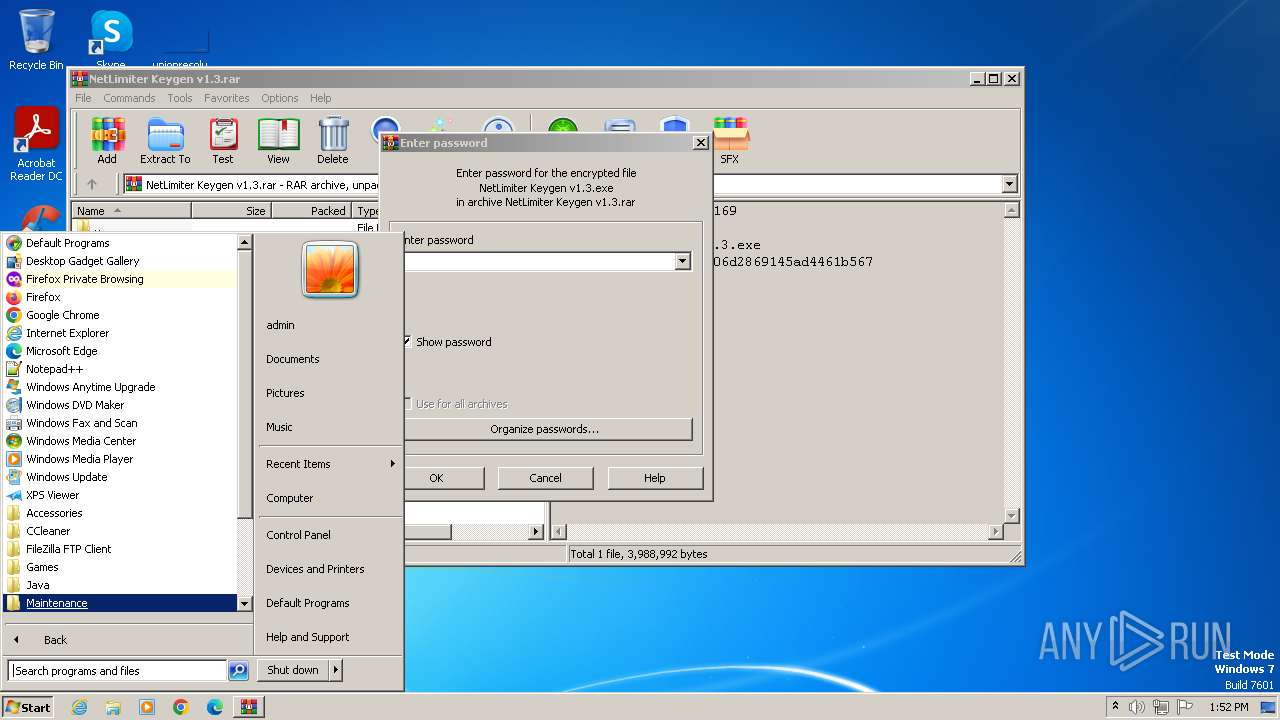The width and height of the screenshot is (1280, 720).
Task: Click the WinRAR taskbar icon
Action: click(249, 707)
